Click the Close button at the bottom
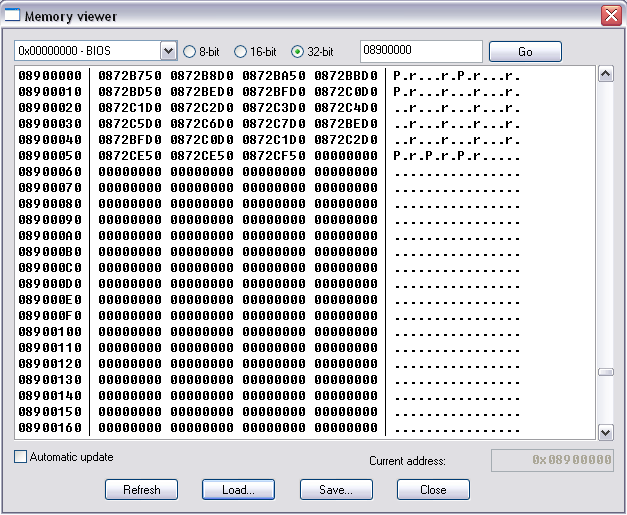627x515 pixels. tap(433, 490)
